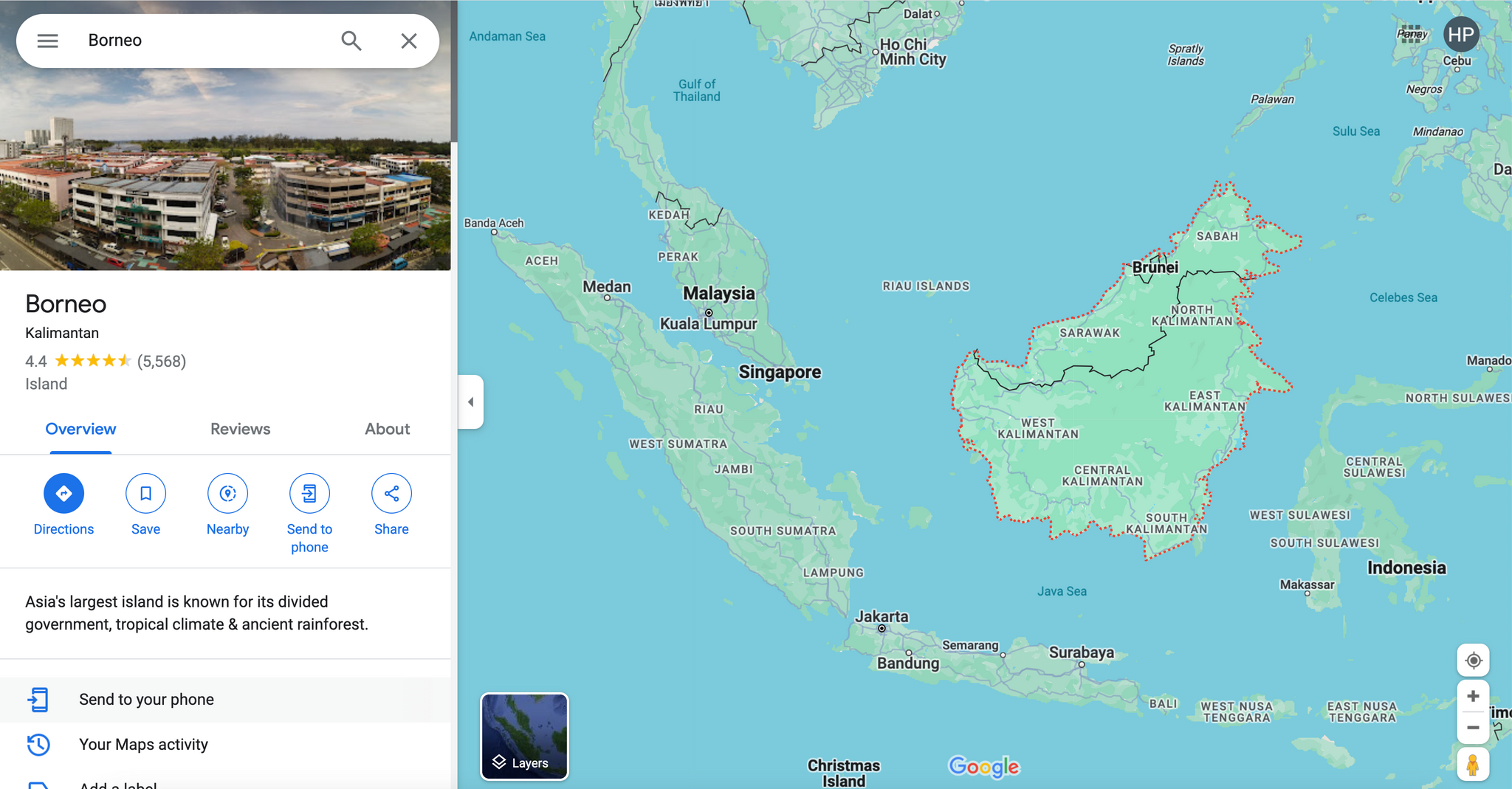
Task: Click the Send to your phone row
Action: pos(225,700)
